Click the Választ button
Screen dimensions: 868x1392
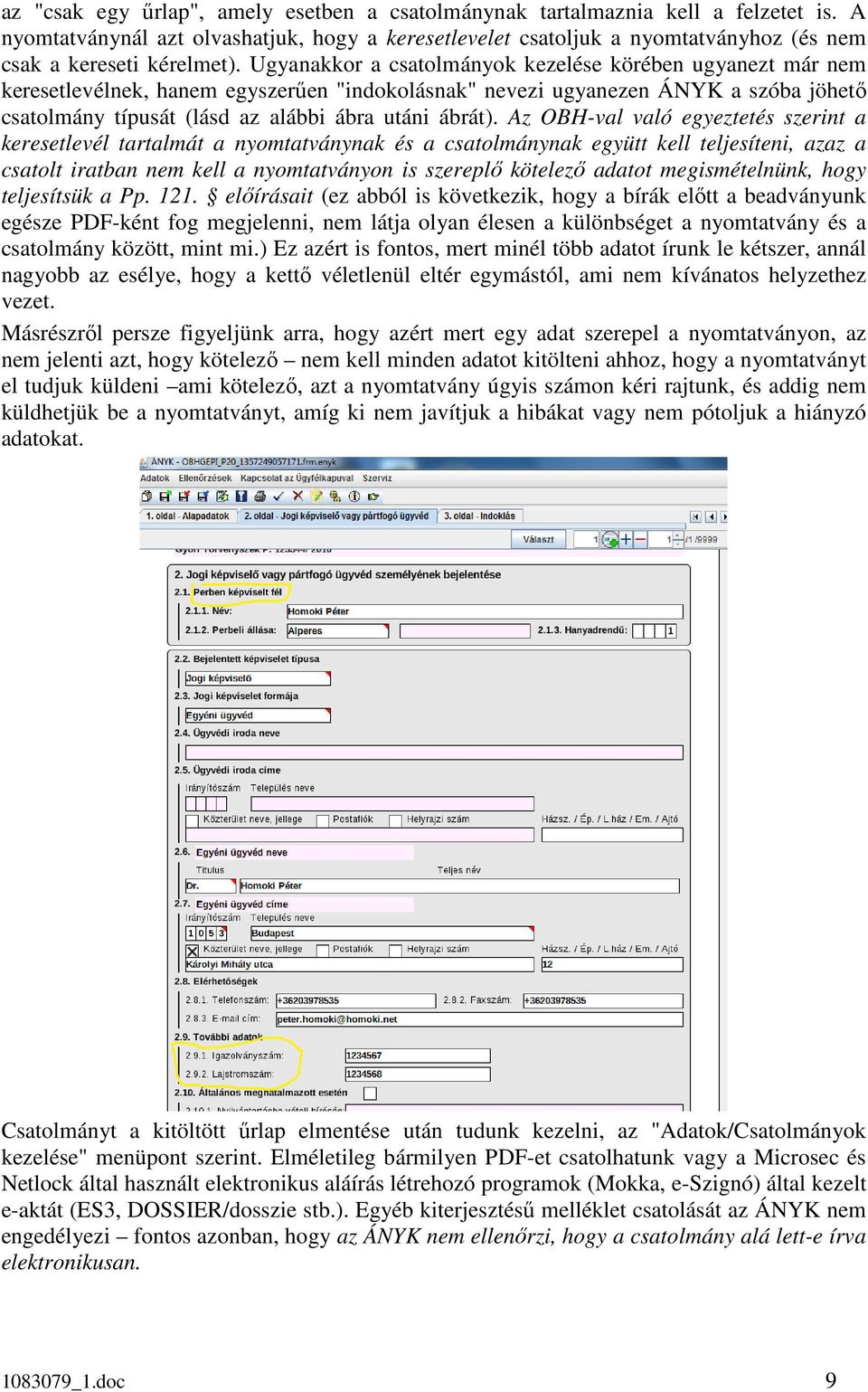pyautogui.click(x=539, y=539)
